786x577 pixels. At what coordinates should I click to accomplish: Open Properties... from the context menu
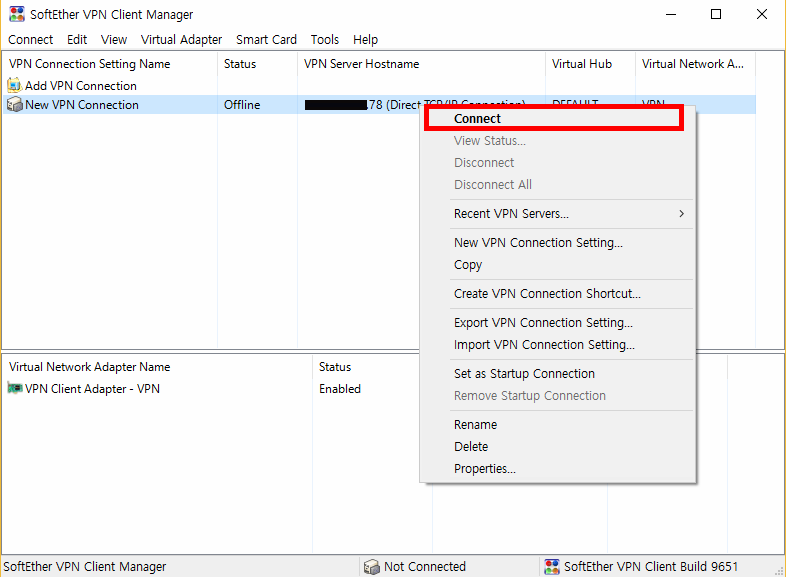[x=557, y=469]
